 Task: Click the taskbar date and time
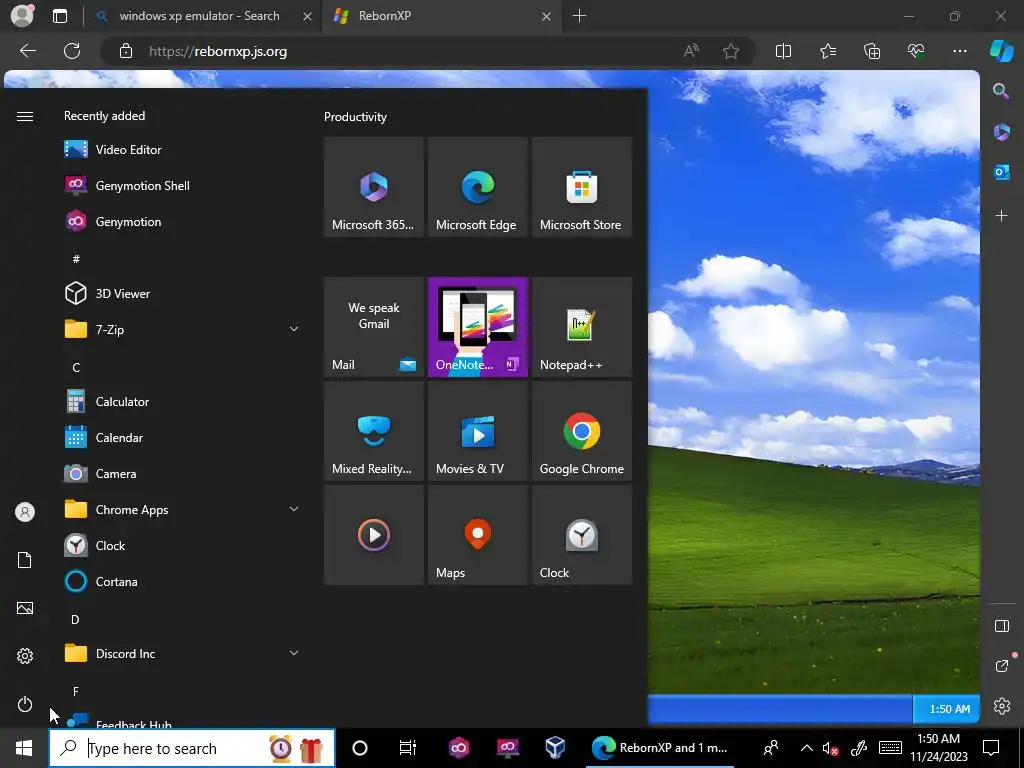tap(938, 748)
